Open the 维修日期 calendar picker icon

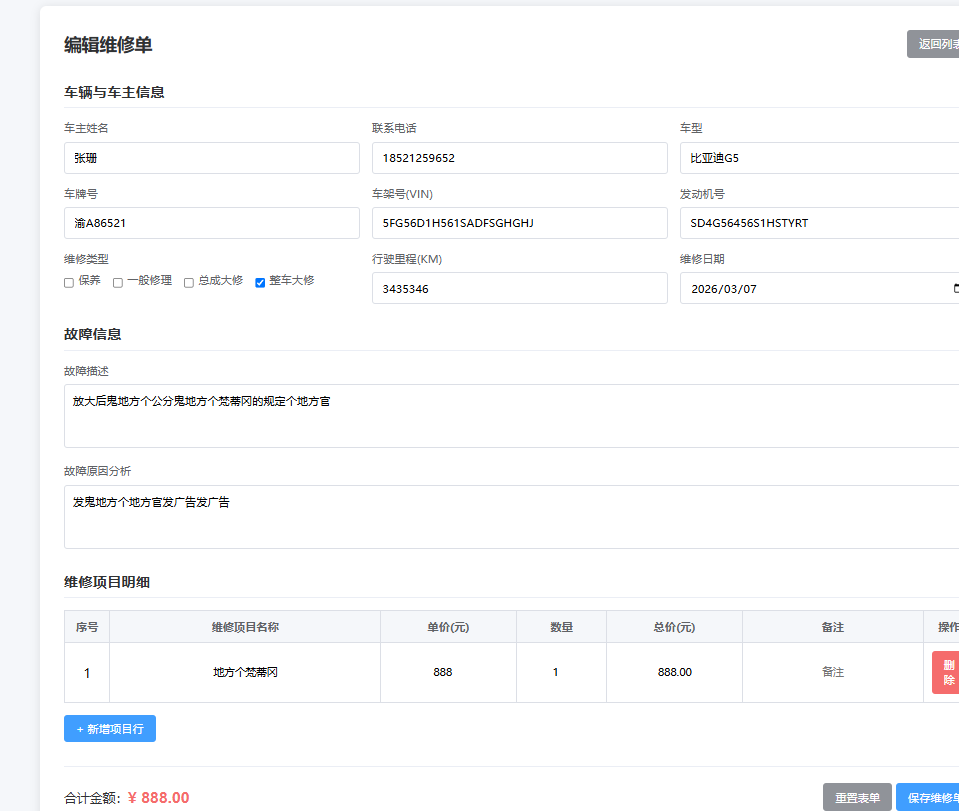pos(956,288)
